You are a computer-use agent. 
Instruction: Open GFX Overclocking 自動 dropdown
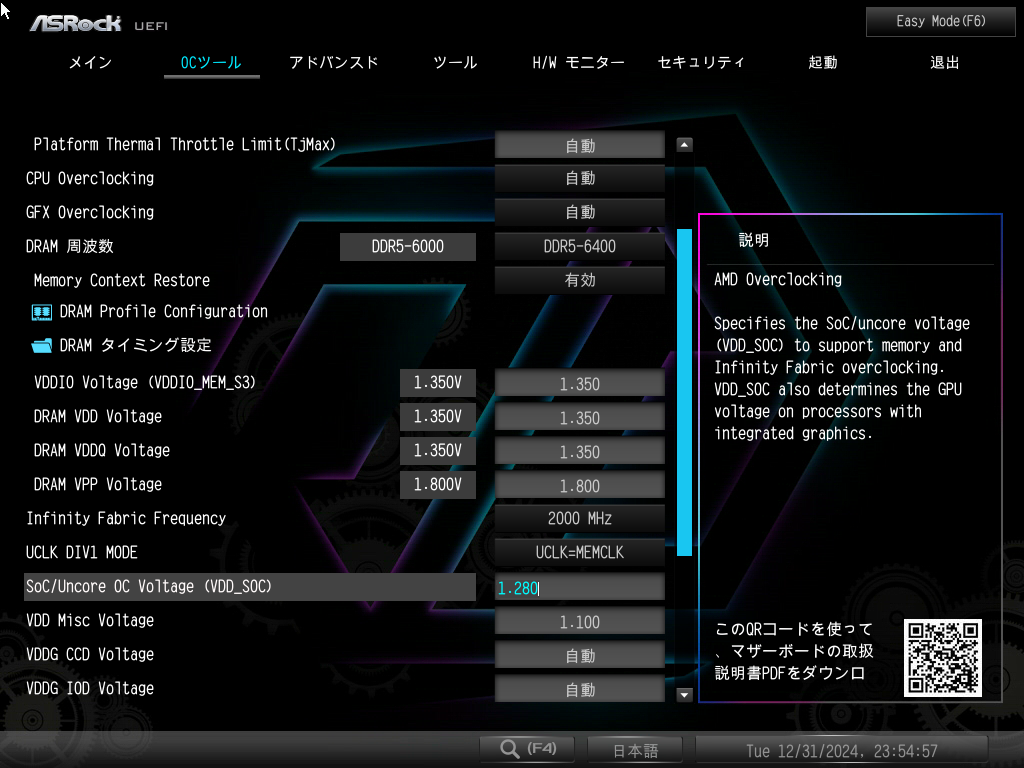[x=580, y=212]
